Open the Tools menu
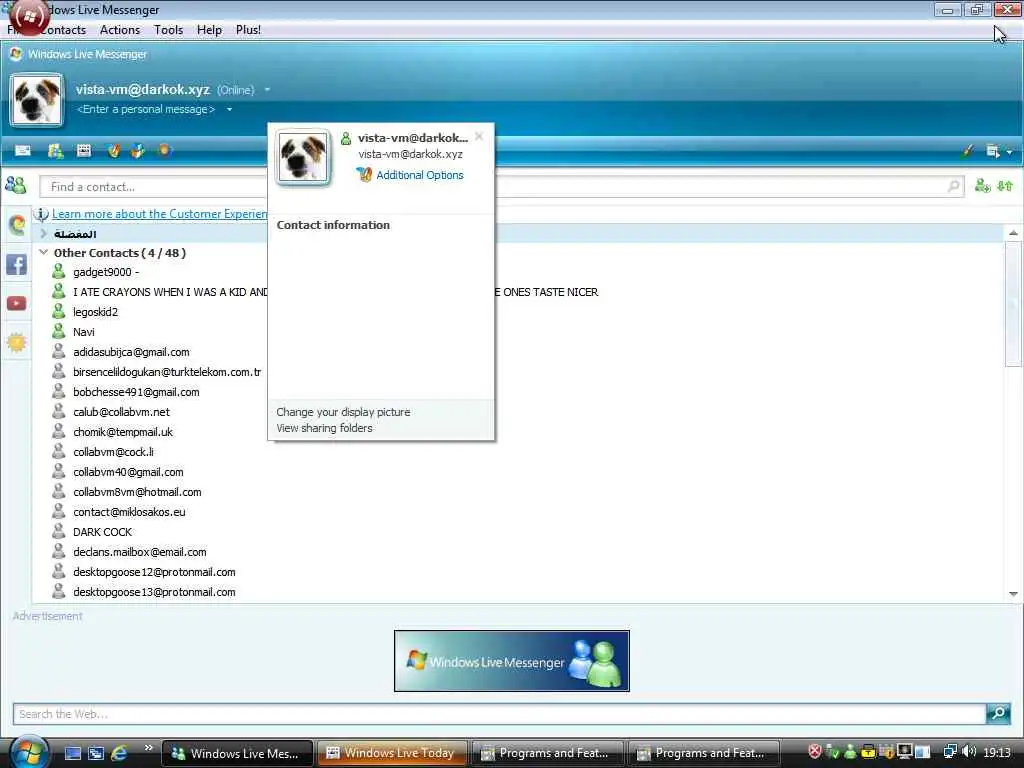The height and width of the screenshot is (768, 1024). [168, 30]
